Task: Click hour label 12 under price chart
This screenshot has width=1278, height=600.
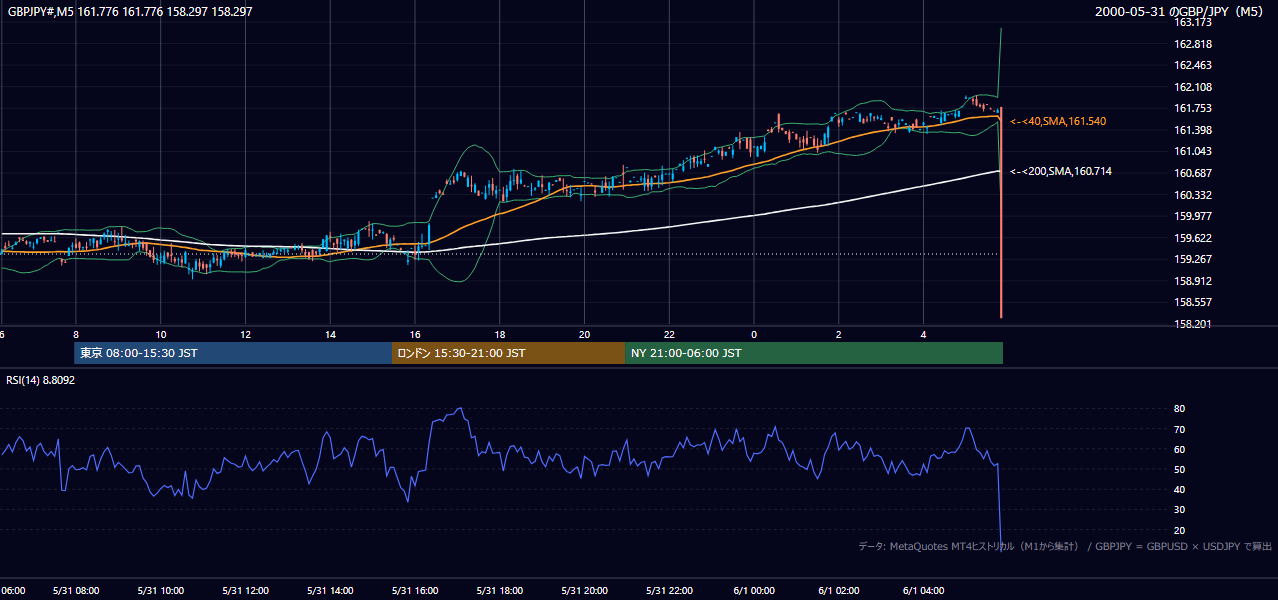Action: [246, 334]
